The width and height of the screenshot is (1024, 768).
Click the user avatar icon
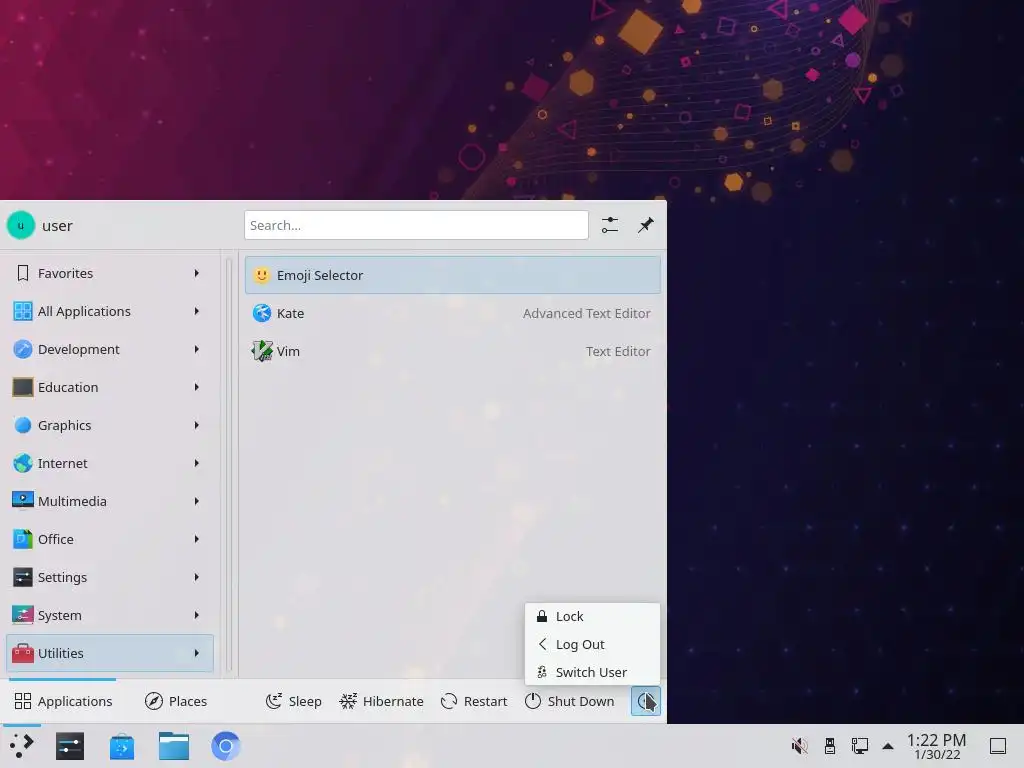[x=21, y=225]
